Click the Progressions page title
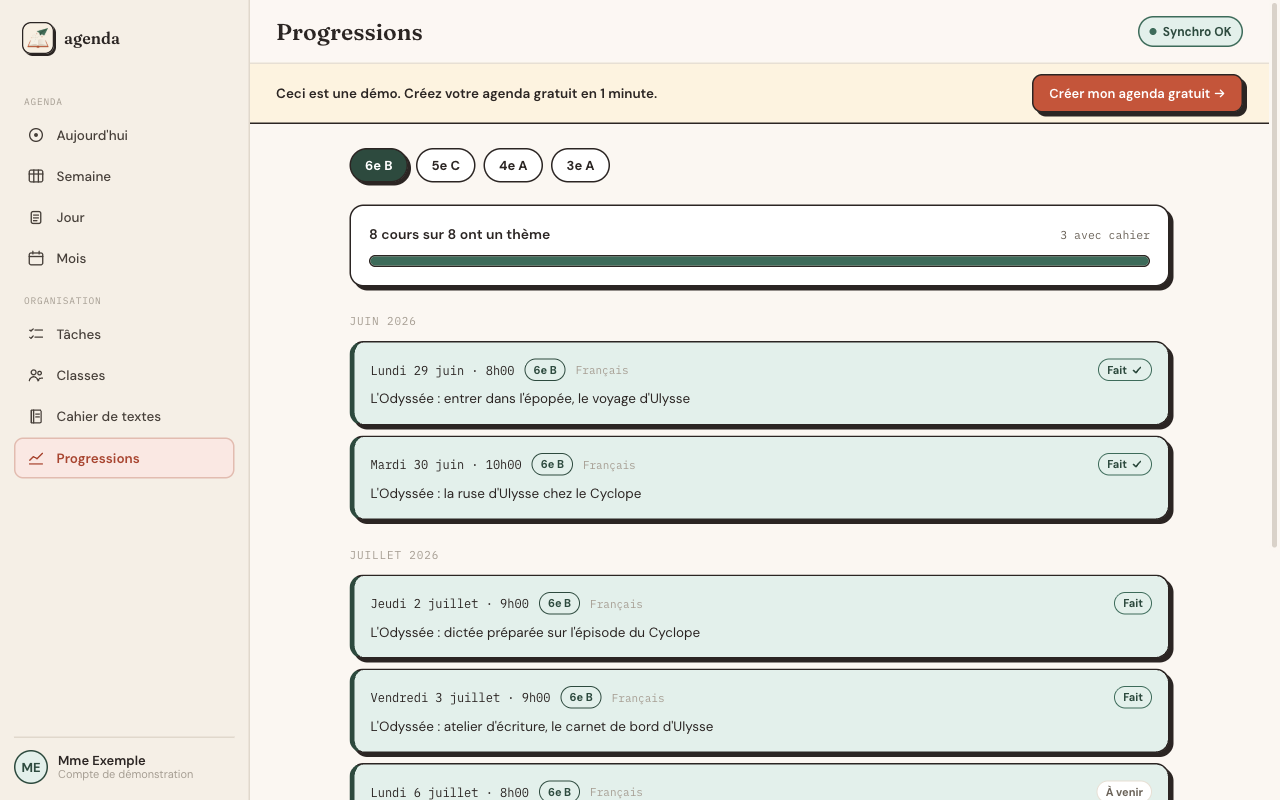The image size is (1280, 800). point(349,32)
